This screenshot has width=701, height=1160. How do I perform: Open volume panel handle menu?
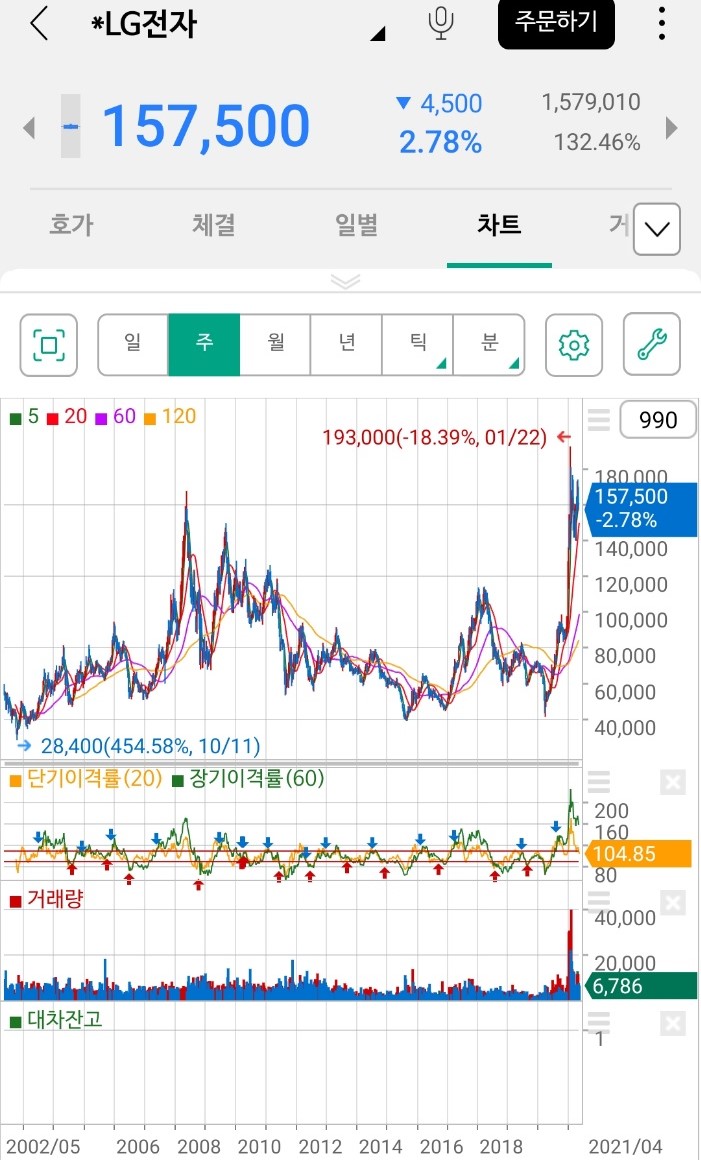(598, 902)
